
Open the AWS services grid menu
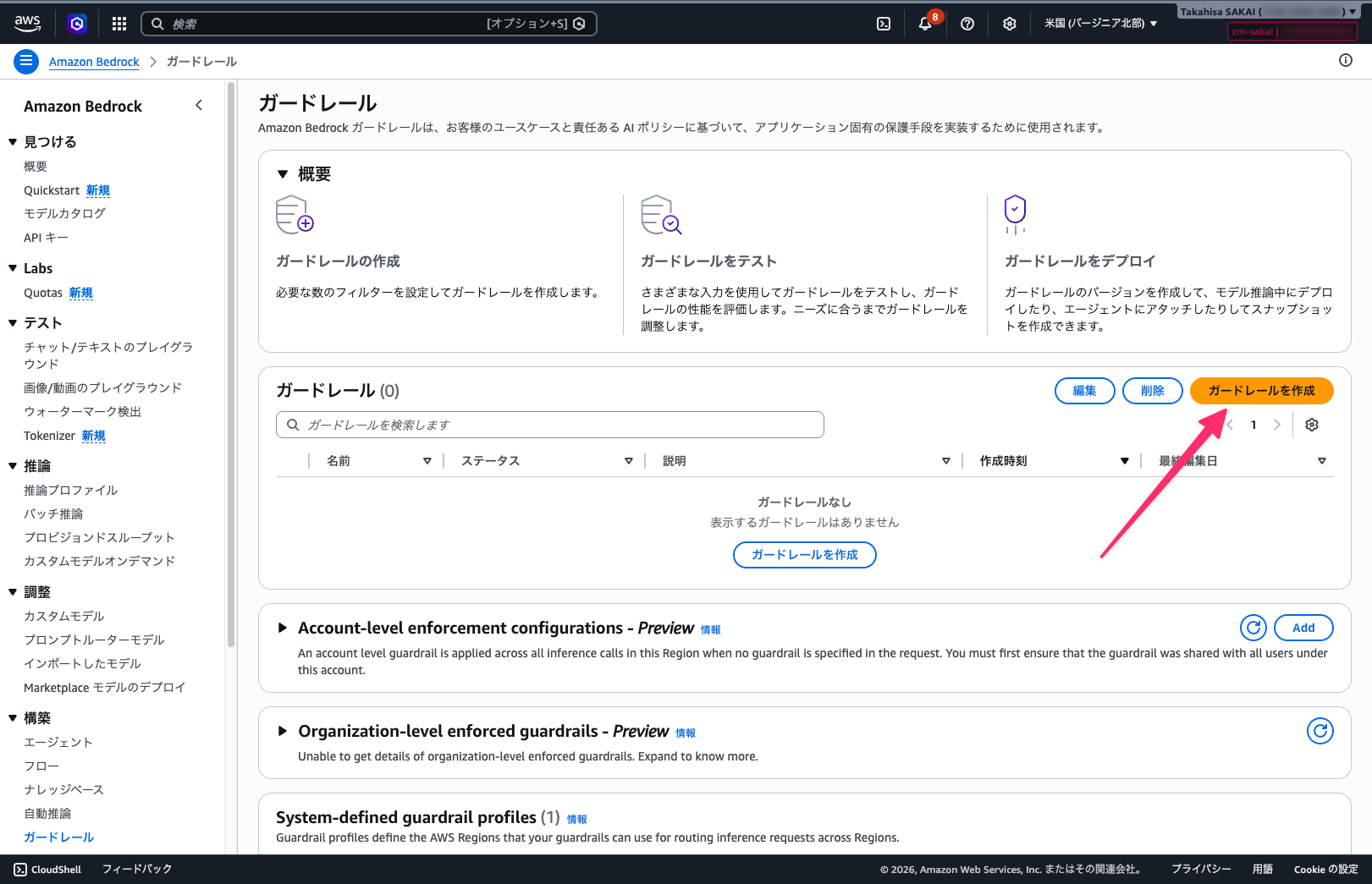tap(119, 24)
